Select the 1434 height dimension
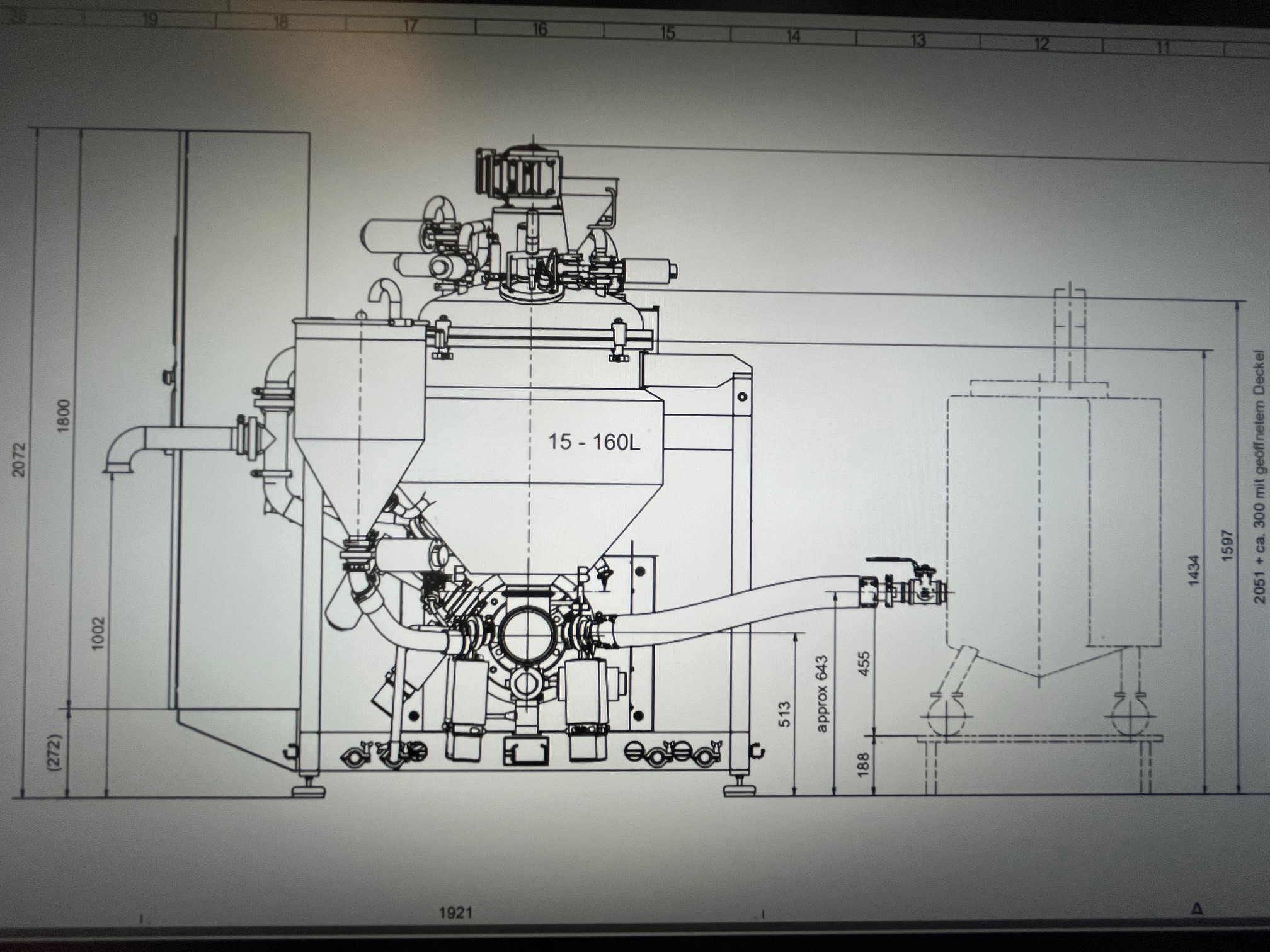The width and height of the screenshot is (1270, 952). coord(1193,570)
